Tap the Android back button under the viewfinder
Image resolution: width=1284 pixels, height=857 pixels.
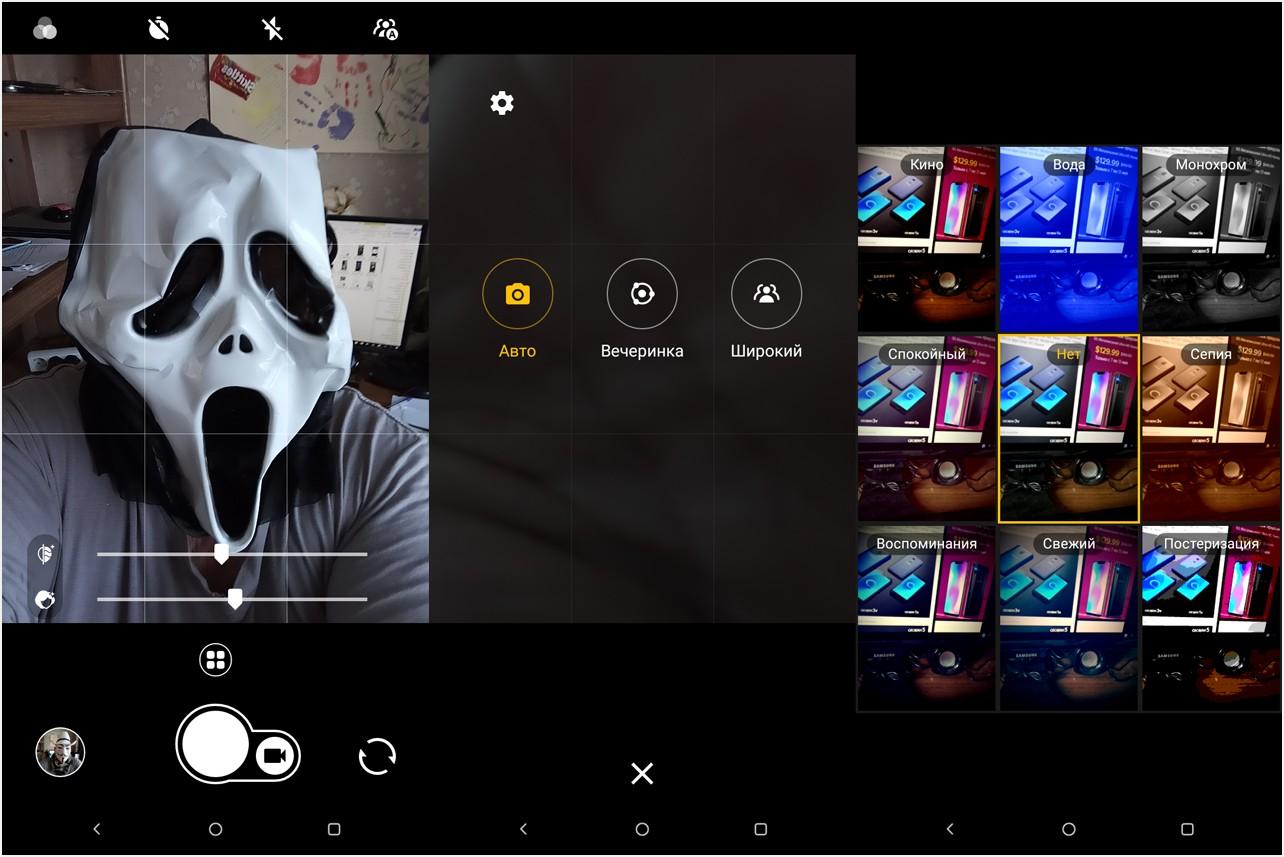(97, 829)
